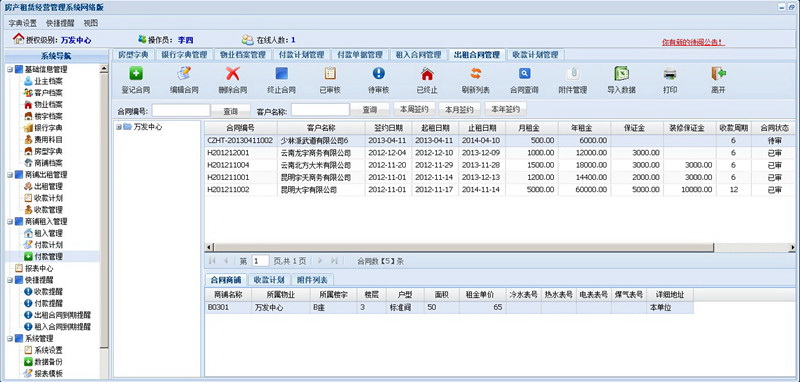The width and height of the screenshot is (800, 382).
Task: Open 费用科目 in navigation tree
Action: (48, 139)
